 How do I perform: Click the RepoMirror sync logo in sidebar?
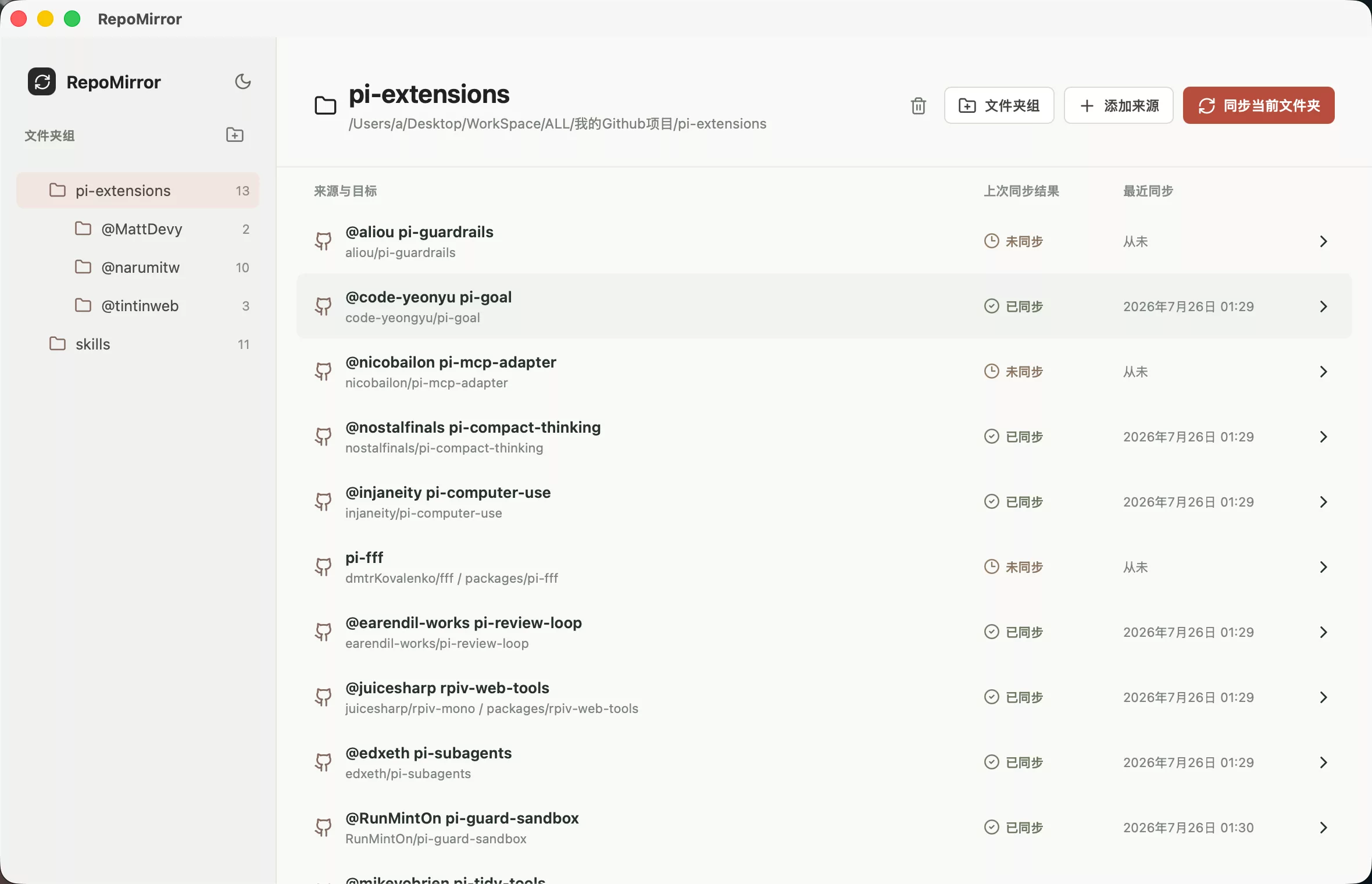pyautogui.click(x=42, y=81)
